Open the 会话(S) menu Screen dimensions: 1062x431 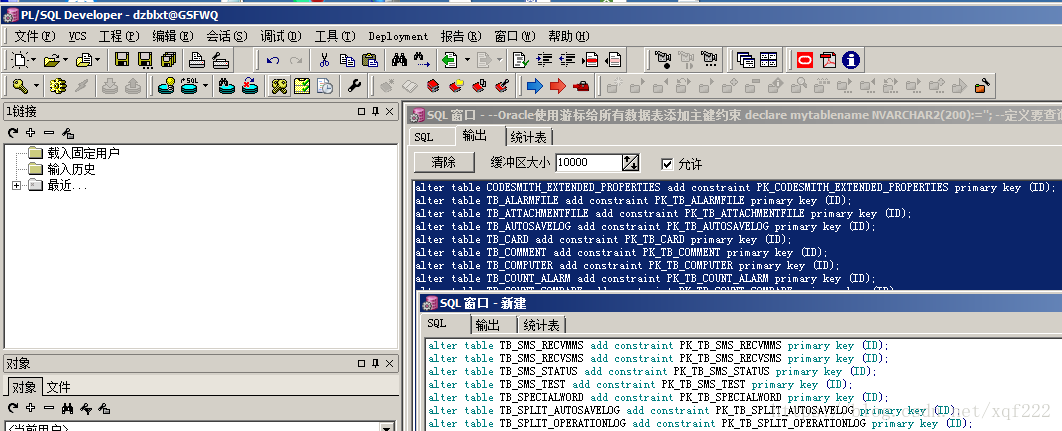tap(227, 37)
